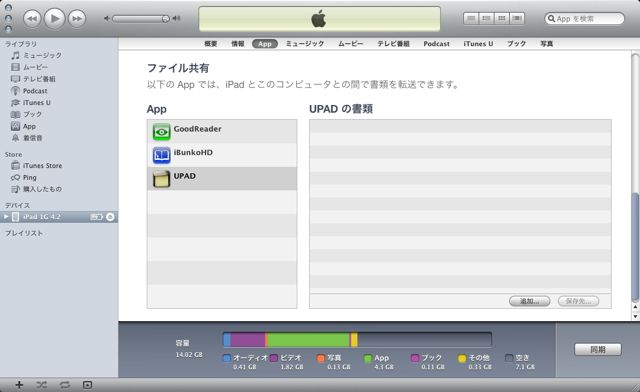
Task: Click the search magnifier icon
Action: 551,19
